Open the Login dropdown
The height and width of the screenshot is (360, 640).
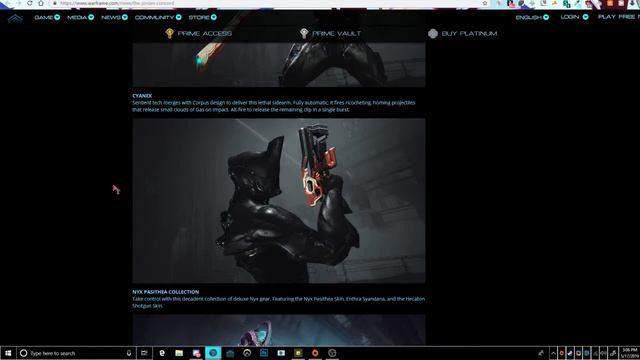tap(574, 17)
